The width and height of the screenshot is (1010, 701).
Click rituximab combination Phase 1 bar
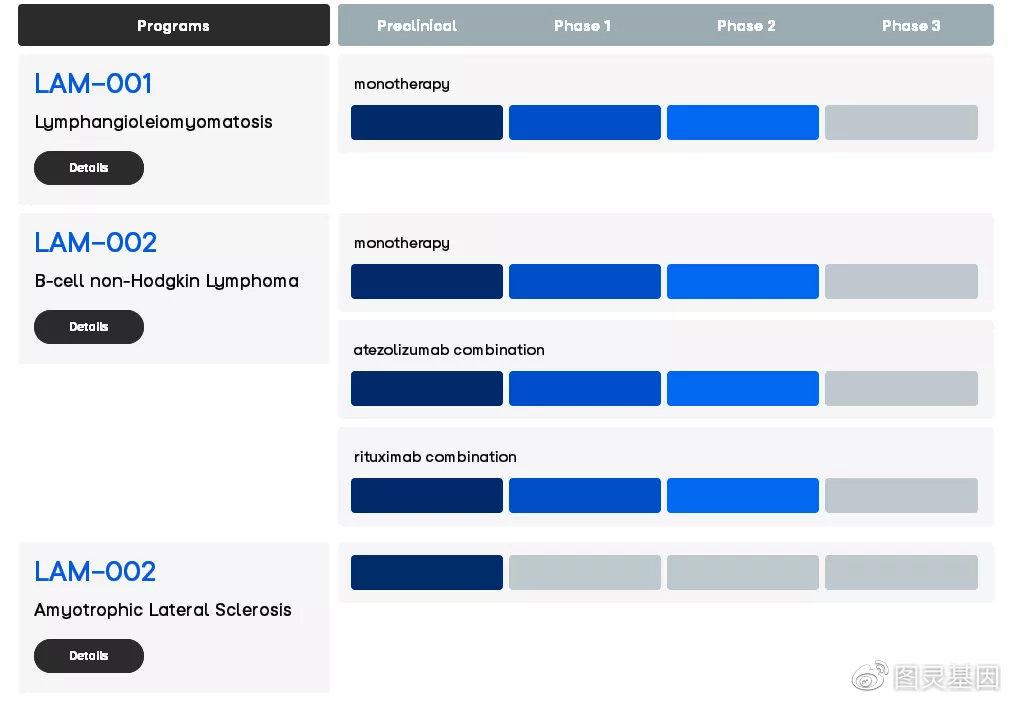585,495
